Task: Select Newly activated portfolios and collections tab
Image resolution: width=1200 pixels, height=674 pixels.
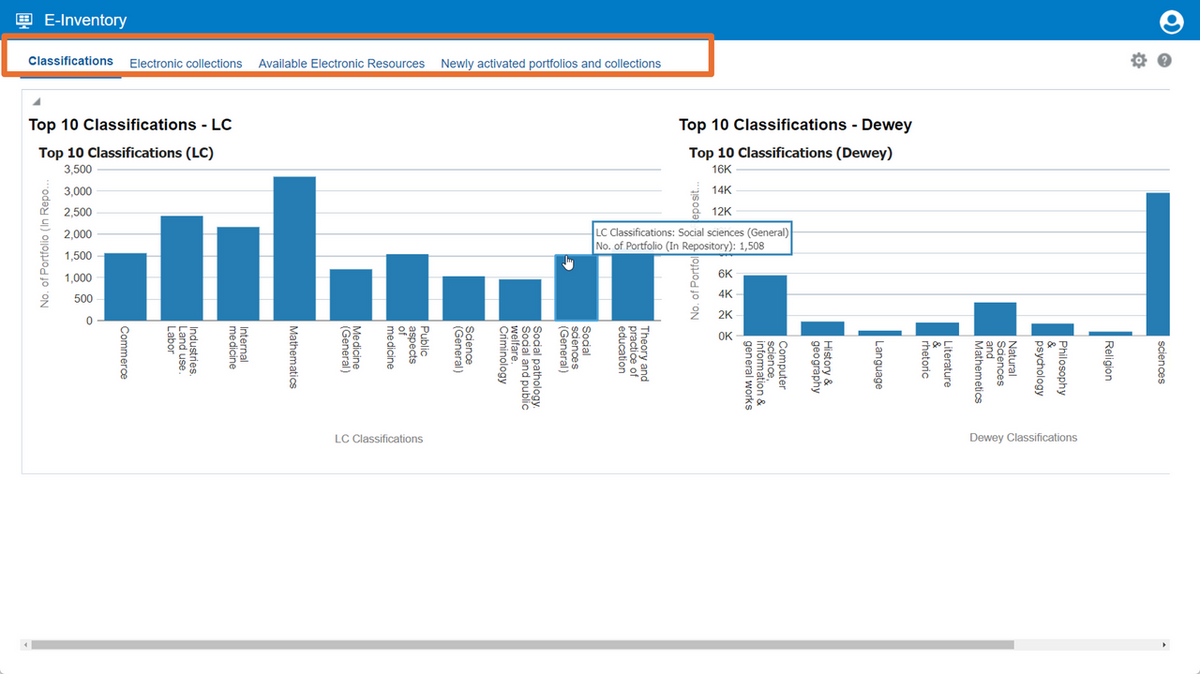Action: [551, 63]
